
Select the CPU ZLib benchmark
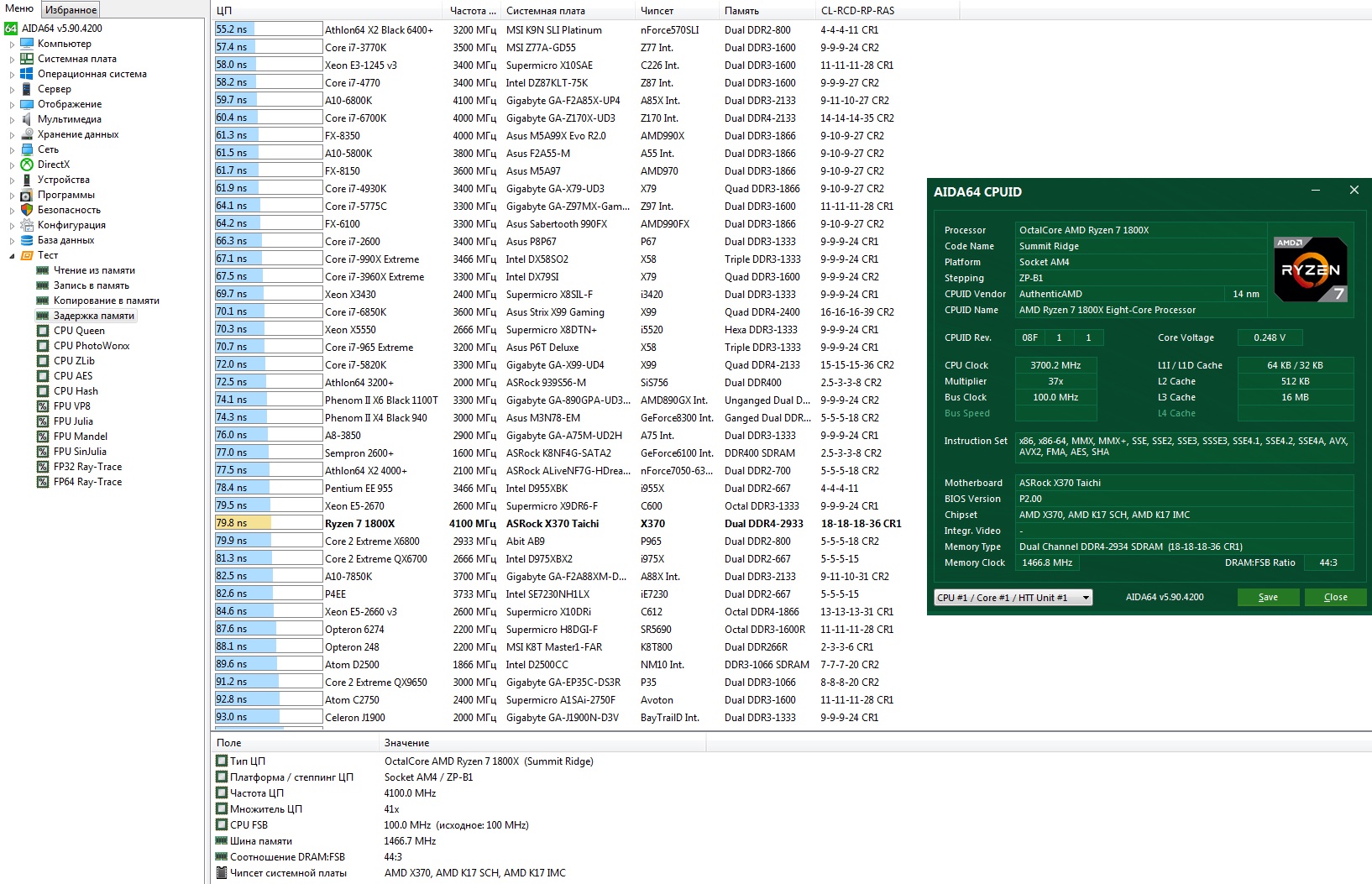74,361
